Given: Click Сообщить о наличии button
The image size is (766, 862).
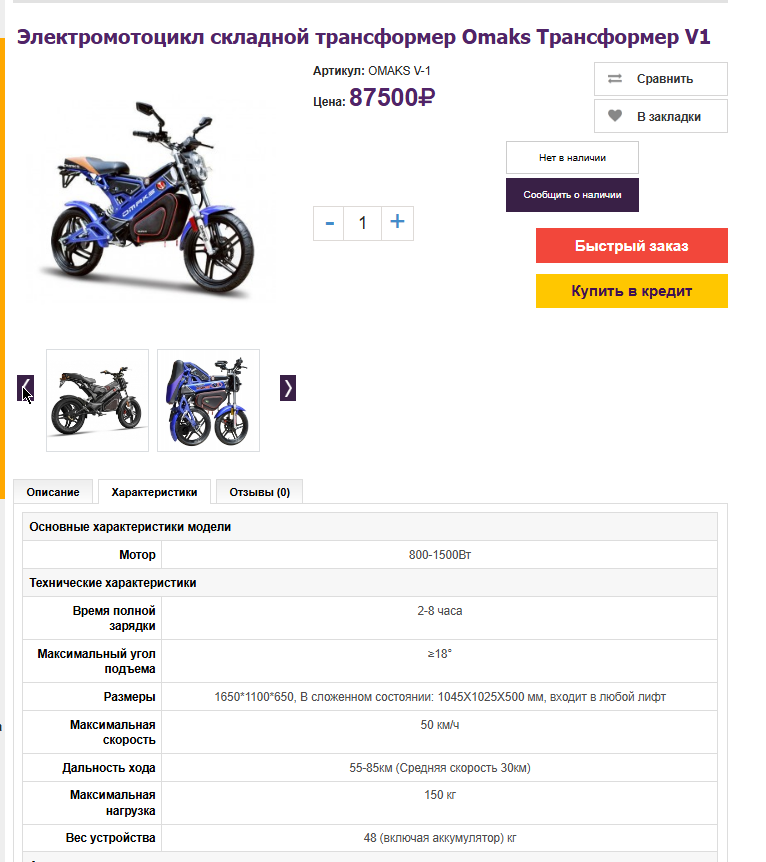Looking at the screenshot, I should point(572,195).
